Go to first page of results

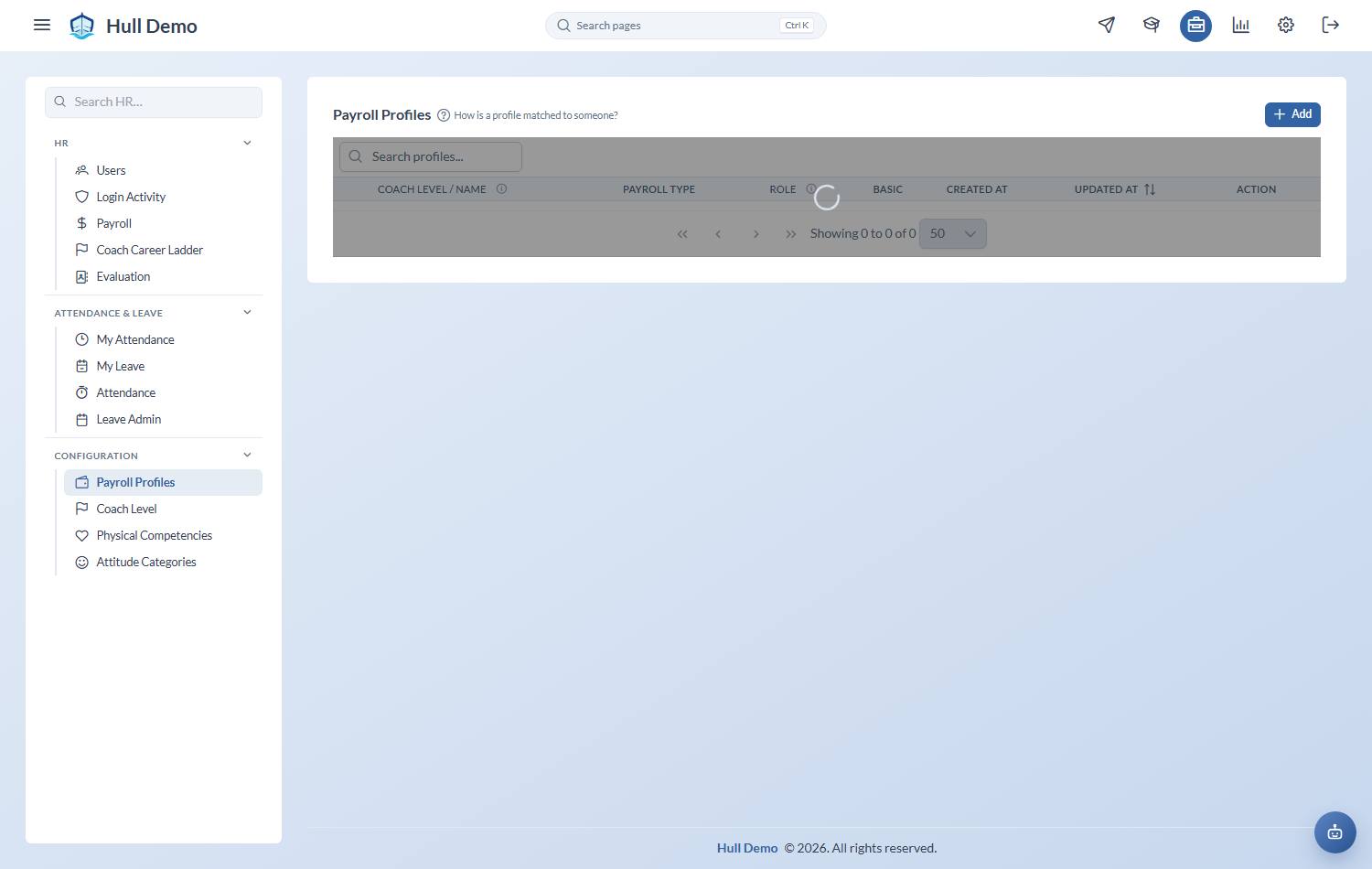682,234
